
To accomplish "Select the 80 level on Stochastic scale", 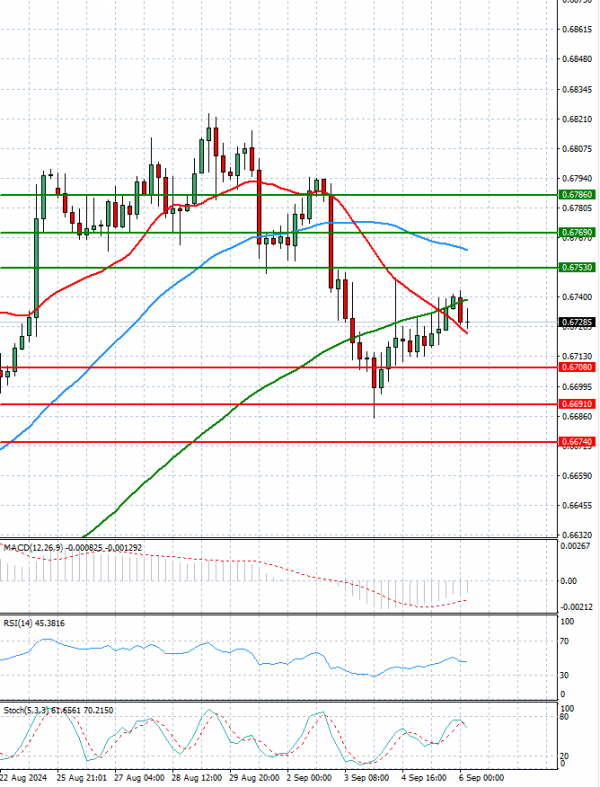I will pos(563,717).
